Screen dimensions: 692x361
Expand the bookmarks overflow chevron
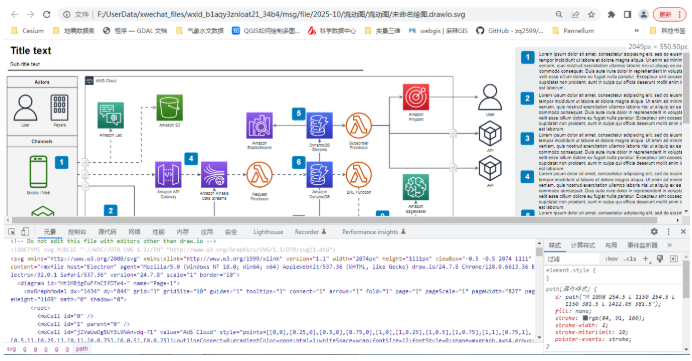click(636, 31)
